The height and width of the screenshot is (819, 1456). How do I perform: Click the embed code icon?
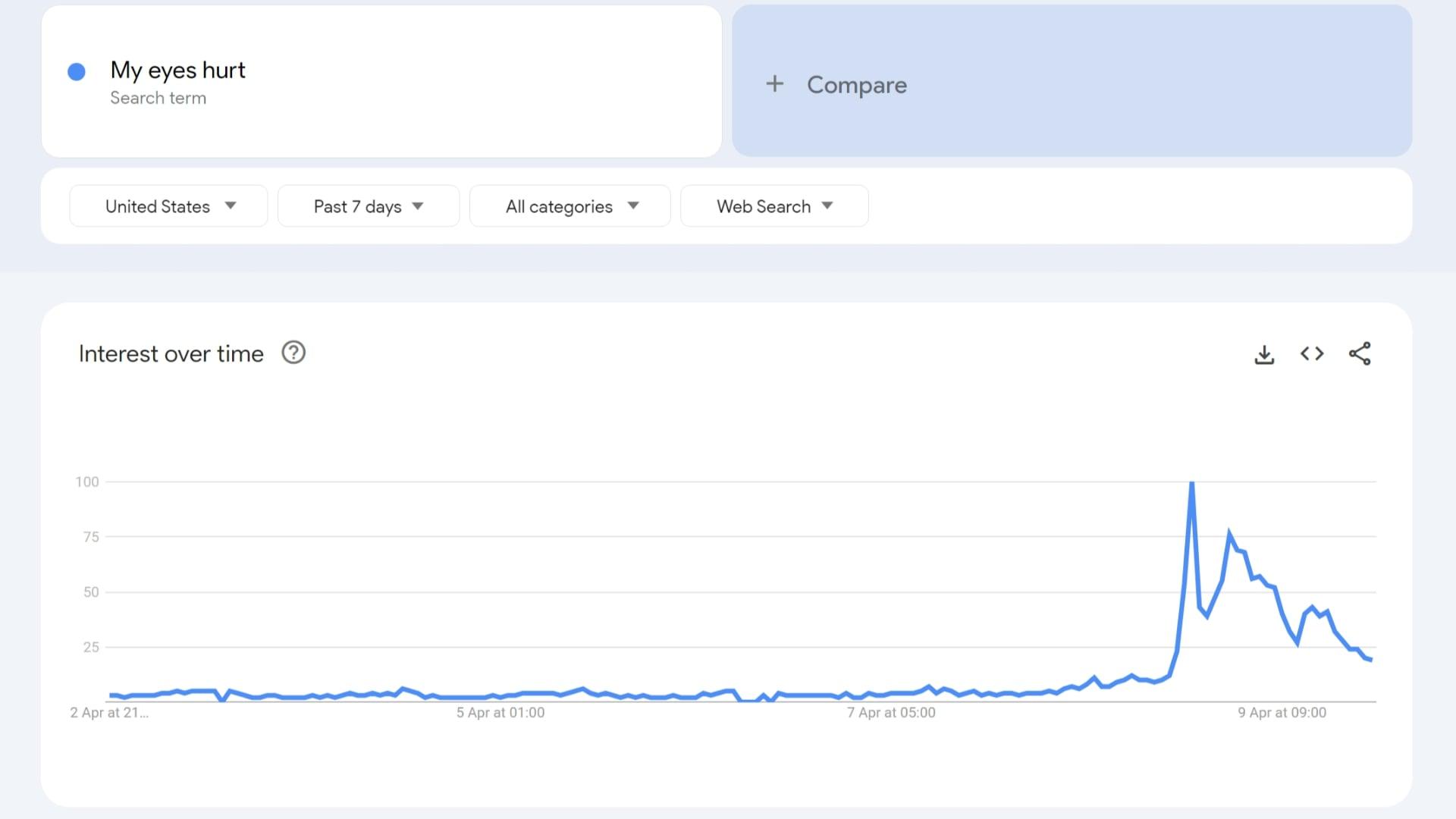click(x=1312, y=353)
